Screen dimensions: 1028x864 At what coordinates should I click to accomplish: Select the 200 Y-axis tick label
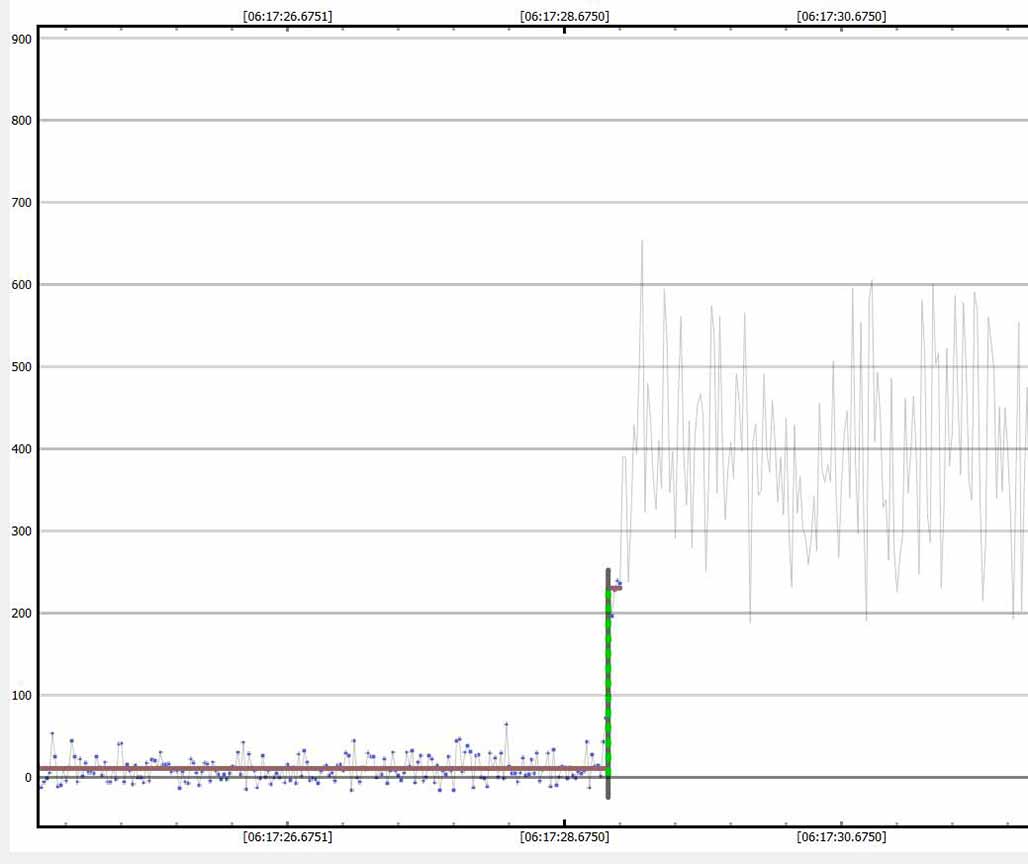coord(21,613)
